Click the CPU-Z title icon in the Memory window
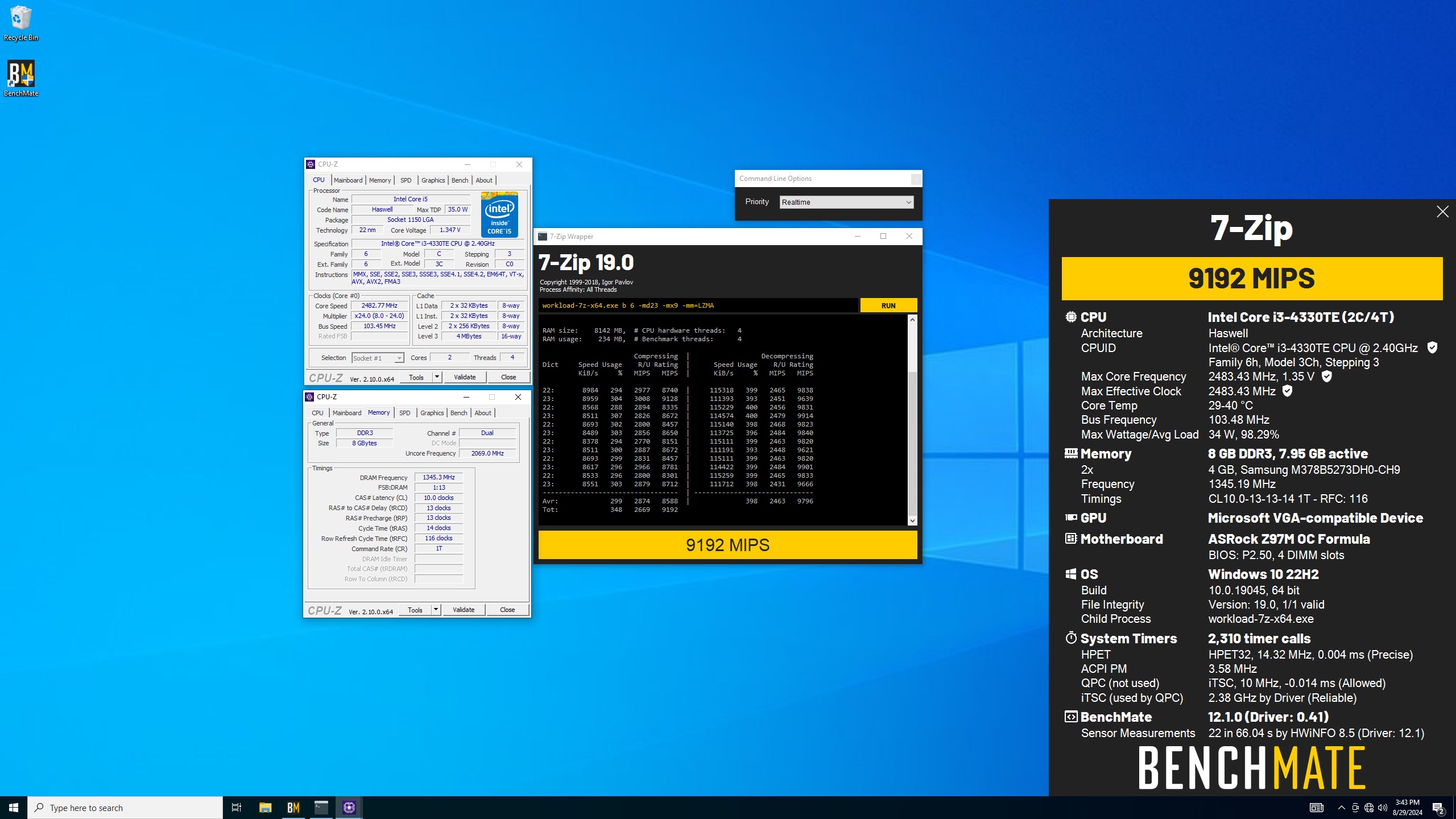1456x819 pixels. point(309,397)
